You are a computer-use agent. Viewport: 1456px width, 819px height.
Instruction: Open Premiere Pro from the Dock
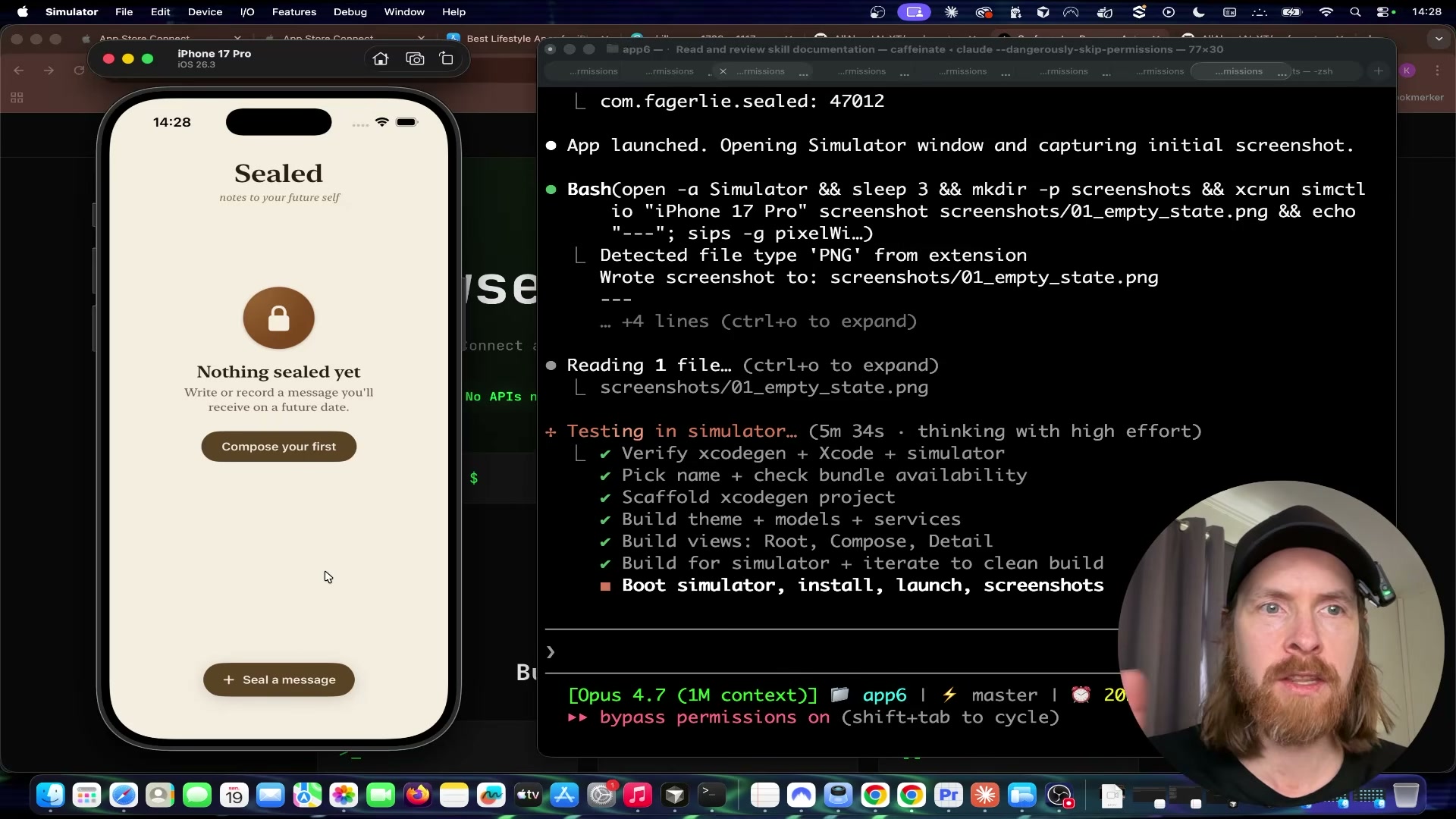pyautogui.click(x=949, y=795)
